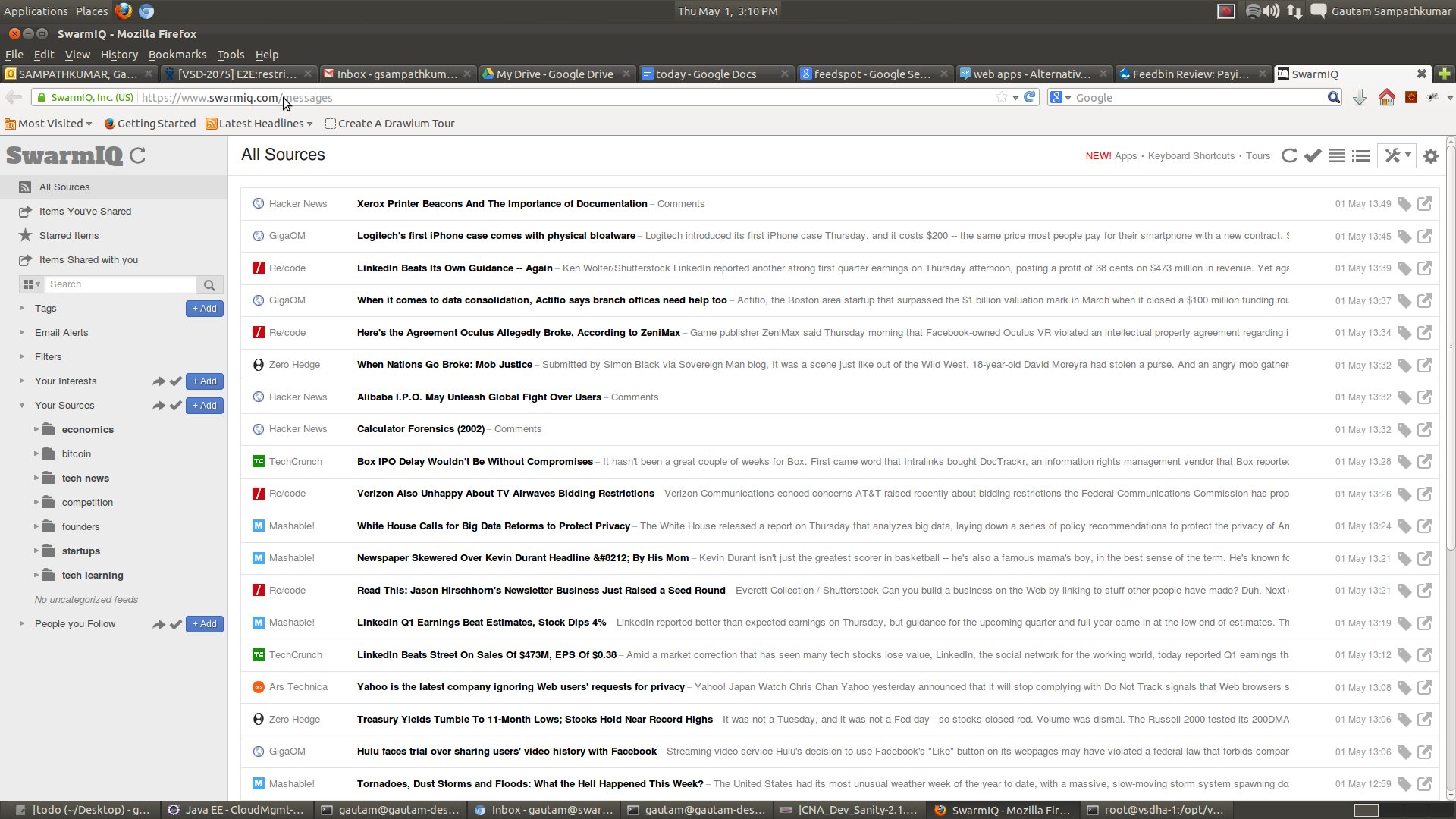Tag the Xerox Printer Beacons article
This screenshot has height=819, width=1456.
coord(1404,204)
